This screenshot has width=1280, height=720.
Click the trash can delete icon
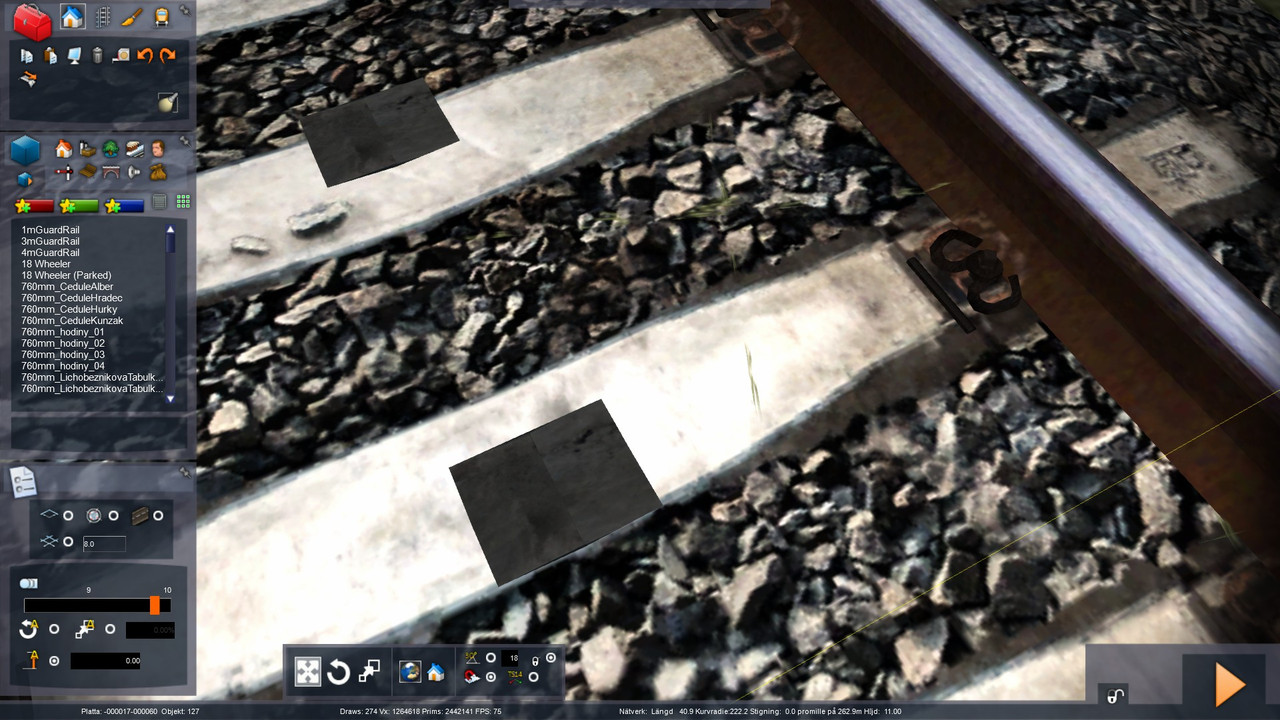point(97,55)
